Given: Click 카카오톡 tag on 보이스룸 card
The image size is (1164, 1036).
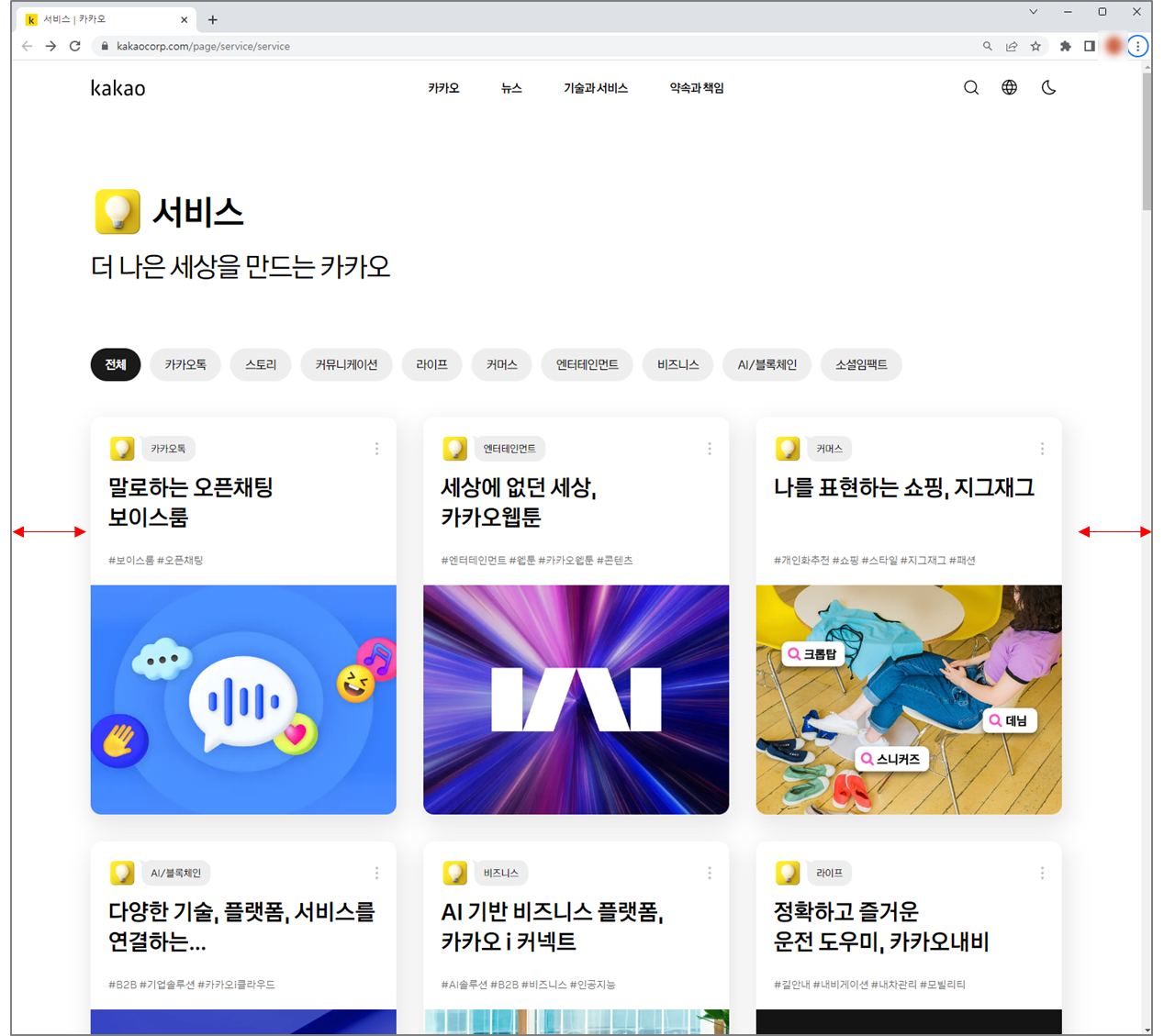Looking at the screenshot, I should click(168, 449).
